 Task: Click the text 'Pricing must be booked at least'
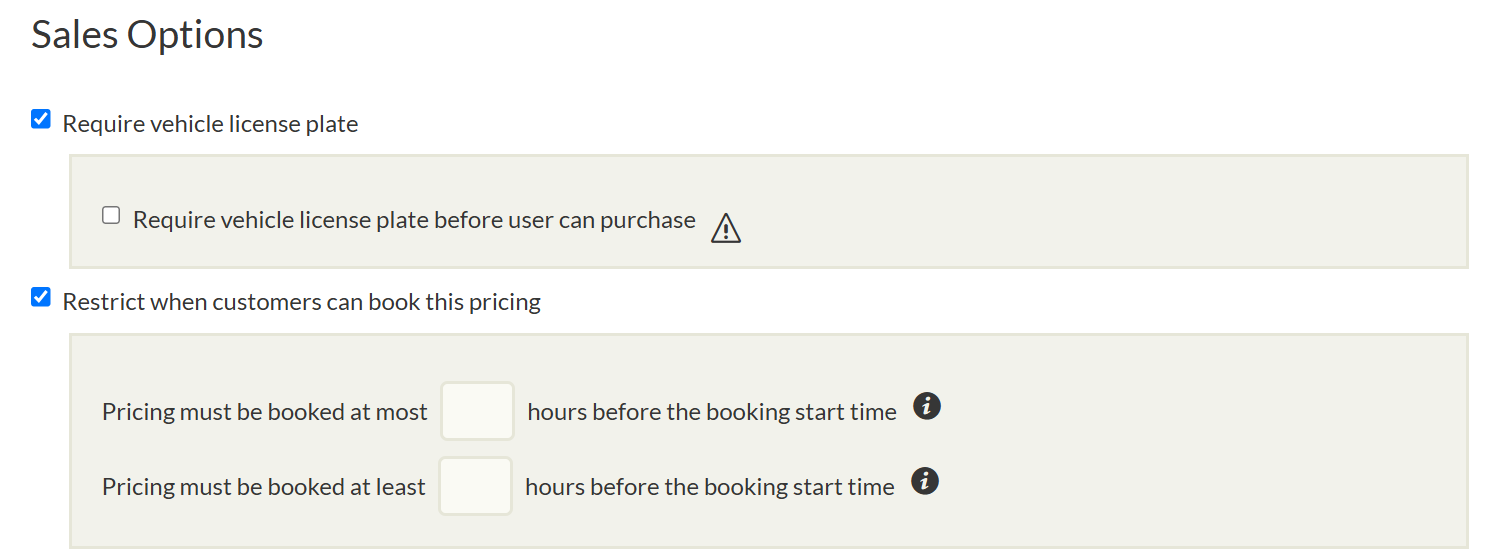click(x=263, y=487)
